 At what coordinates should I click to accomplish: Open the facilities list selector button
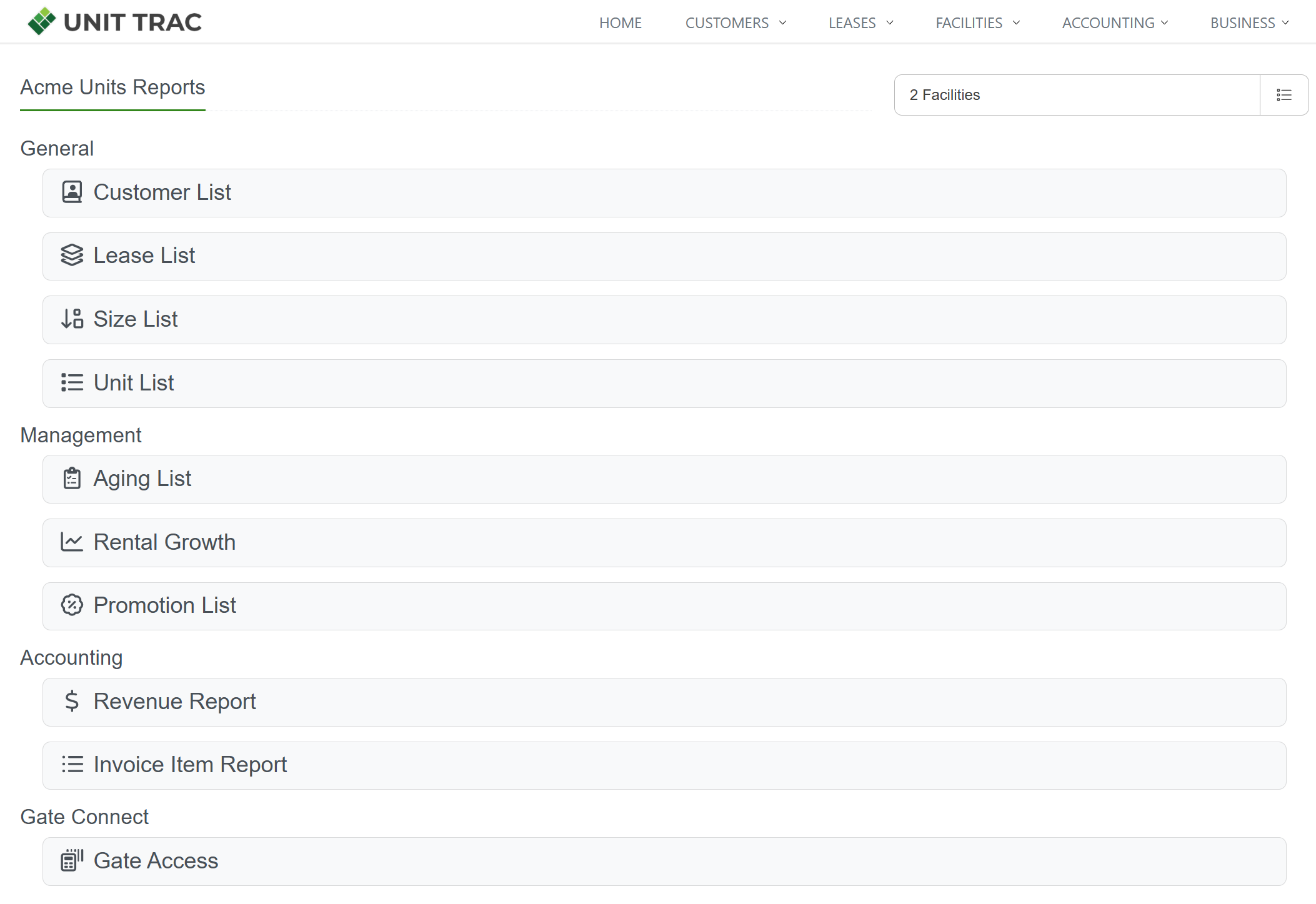click(x=1284, y=95)
